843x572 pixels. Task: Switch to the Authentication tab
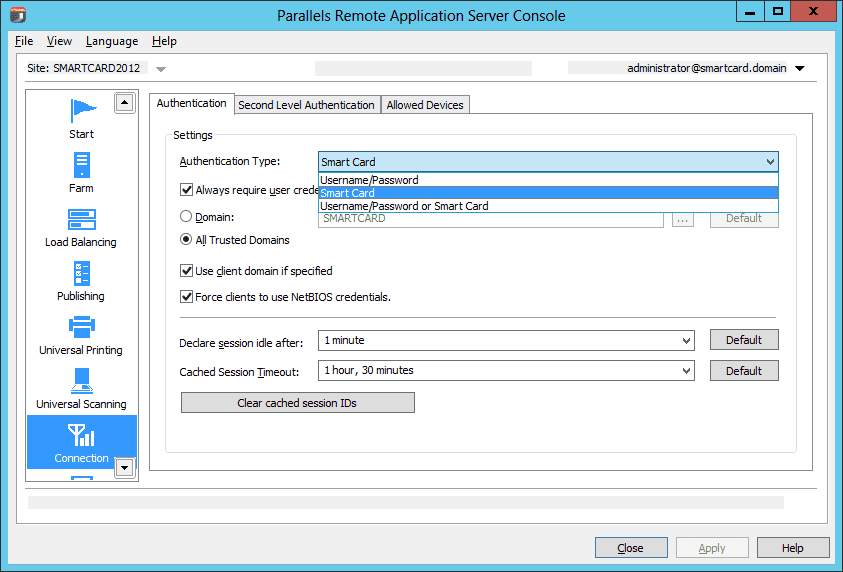[191, 103]
